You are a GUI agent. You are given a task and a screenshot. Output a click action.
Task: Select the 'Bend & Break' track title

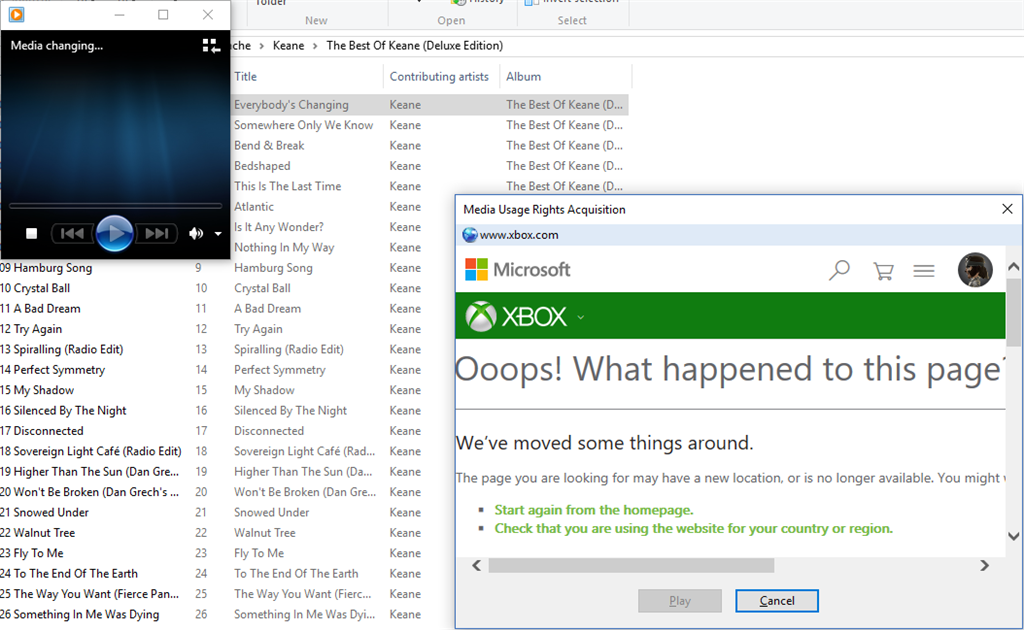[269, 145]
